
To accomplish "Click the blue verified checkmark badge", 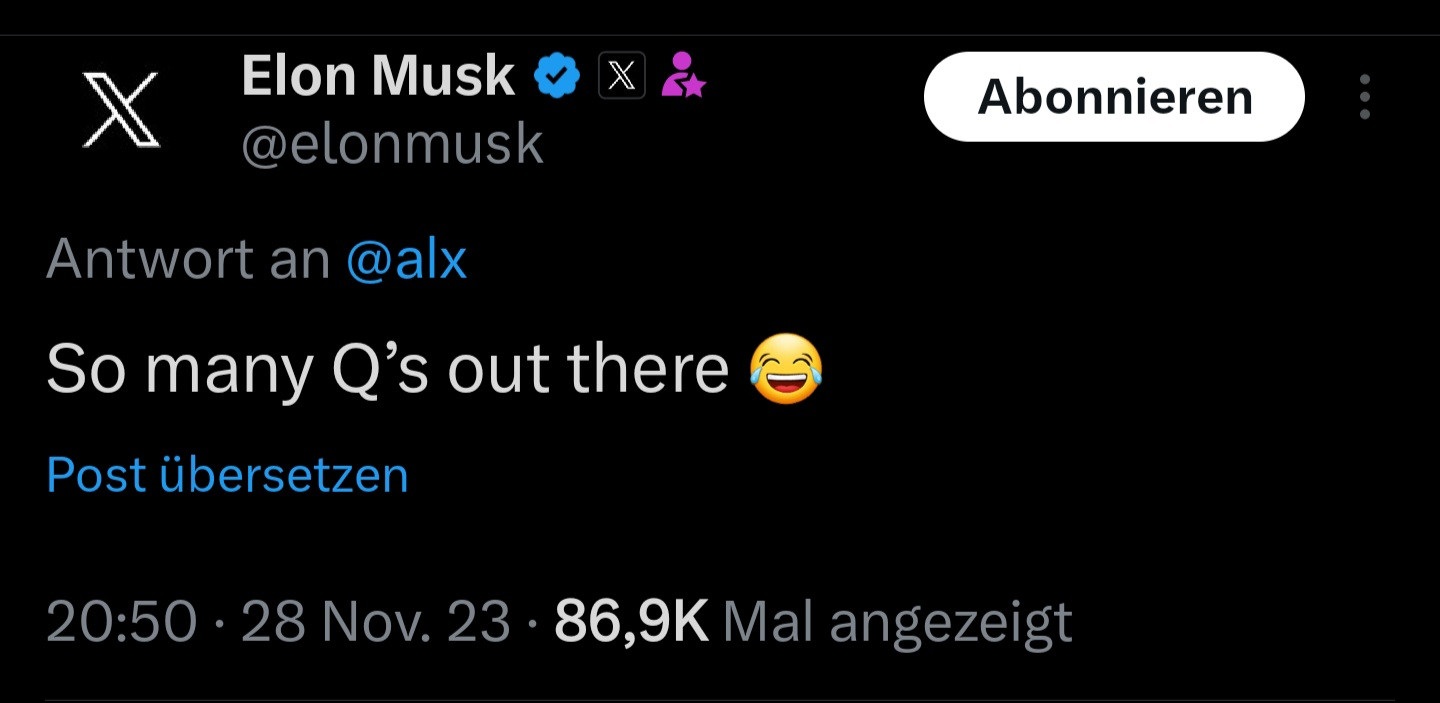I will [557, 76].
